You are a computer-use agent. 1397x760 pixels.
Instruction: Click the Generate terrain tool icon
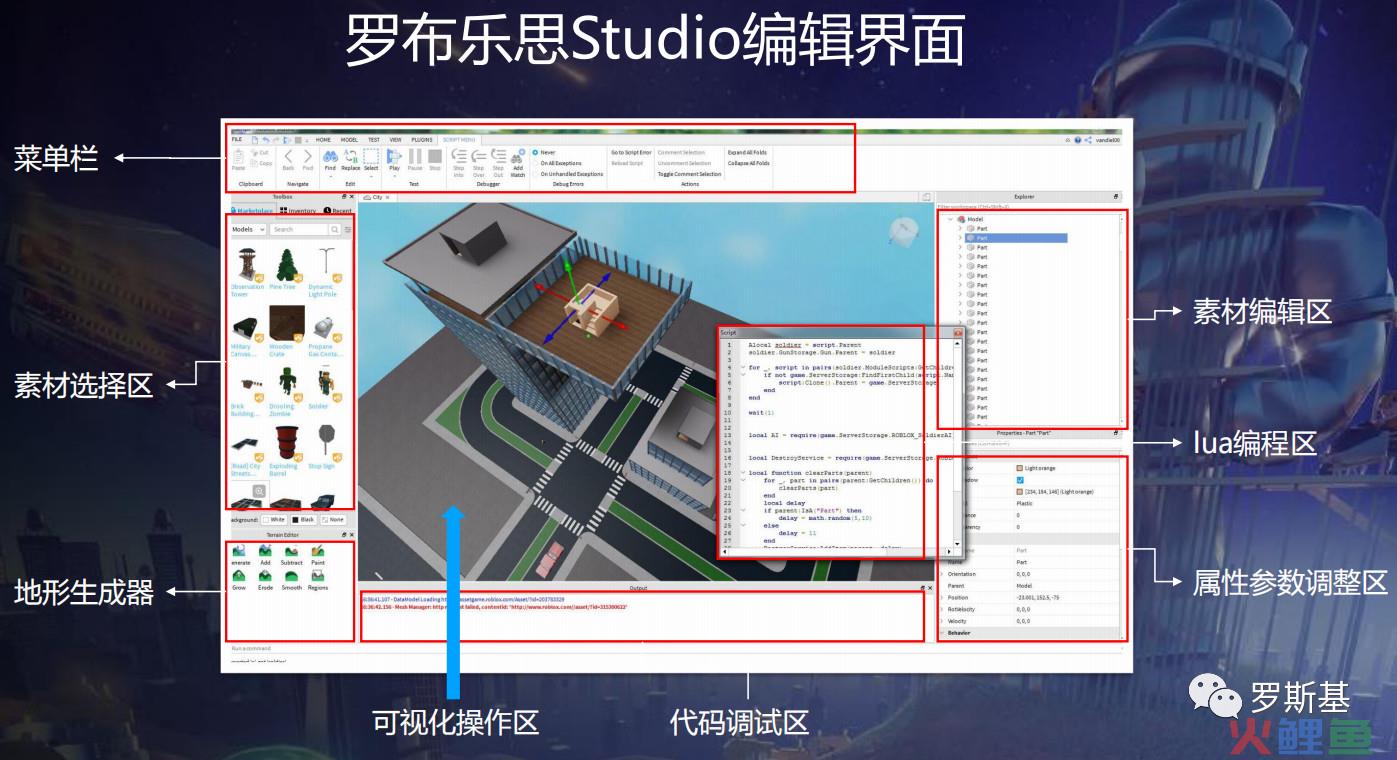(x=238, y=551)
